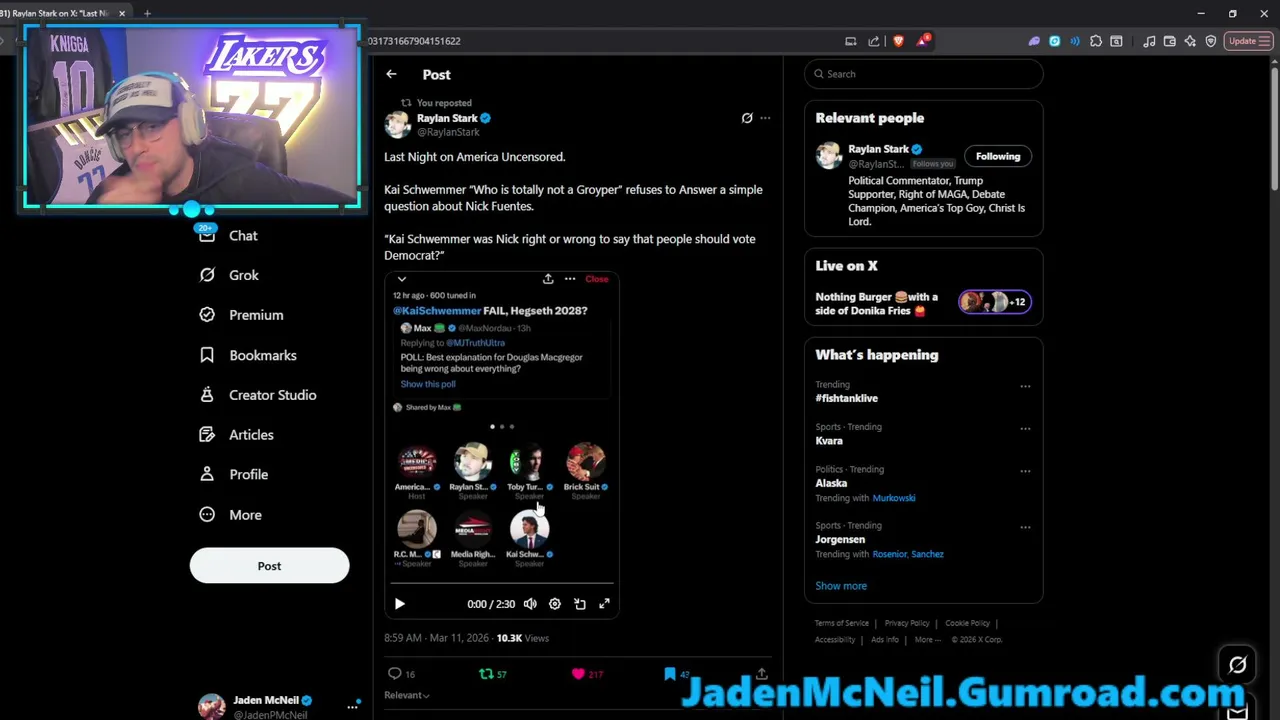Screen dimensions: 1280x720
Task: Click the share icon under the post
Action: (762, 674)
